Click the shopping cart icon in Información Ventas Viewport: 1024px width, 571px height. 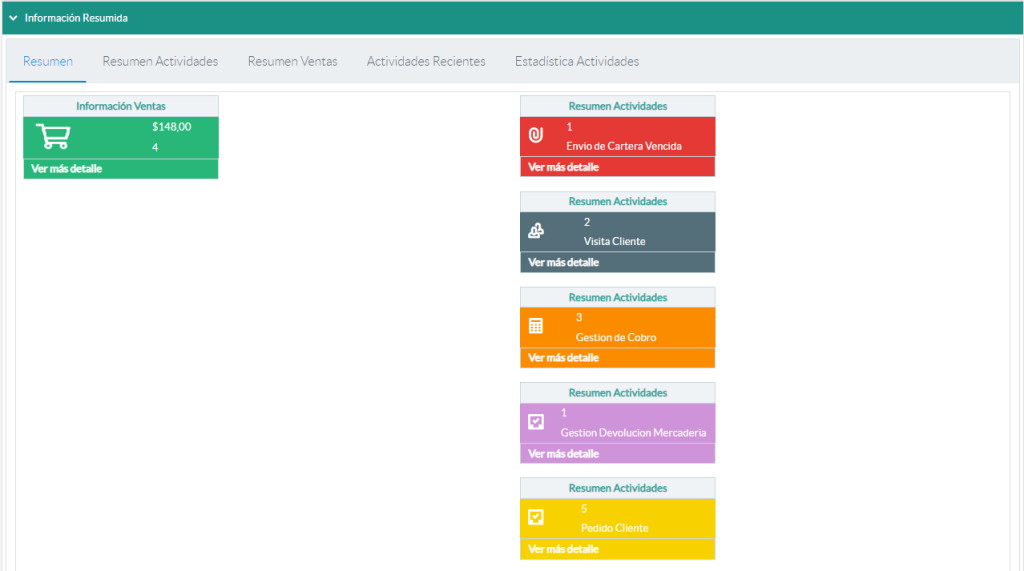pos(53,137)
